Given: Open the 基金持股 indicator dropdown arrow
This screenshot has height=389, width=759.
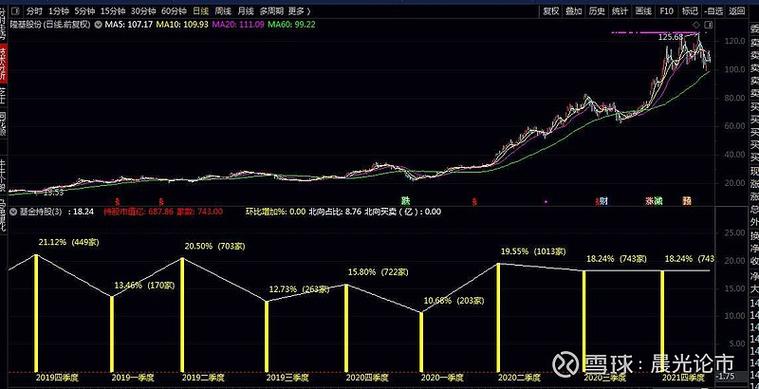Looking at the screenshot, I should click(x=14, y=211).
